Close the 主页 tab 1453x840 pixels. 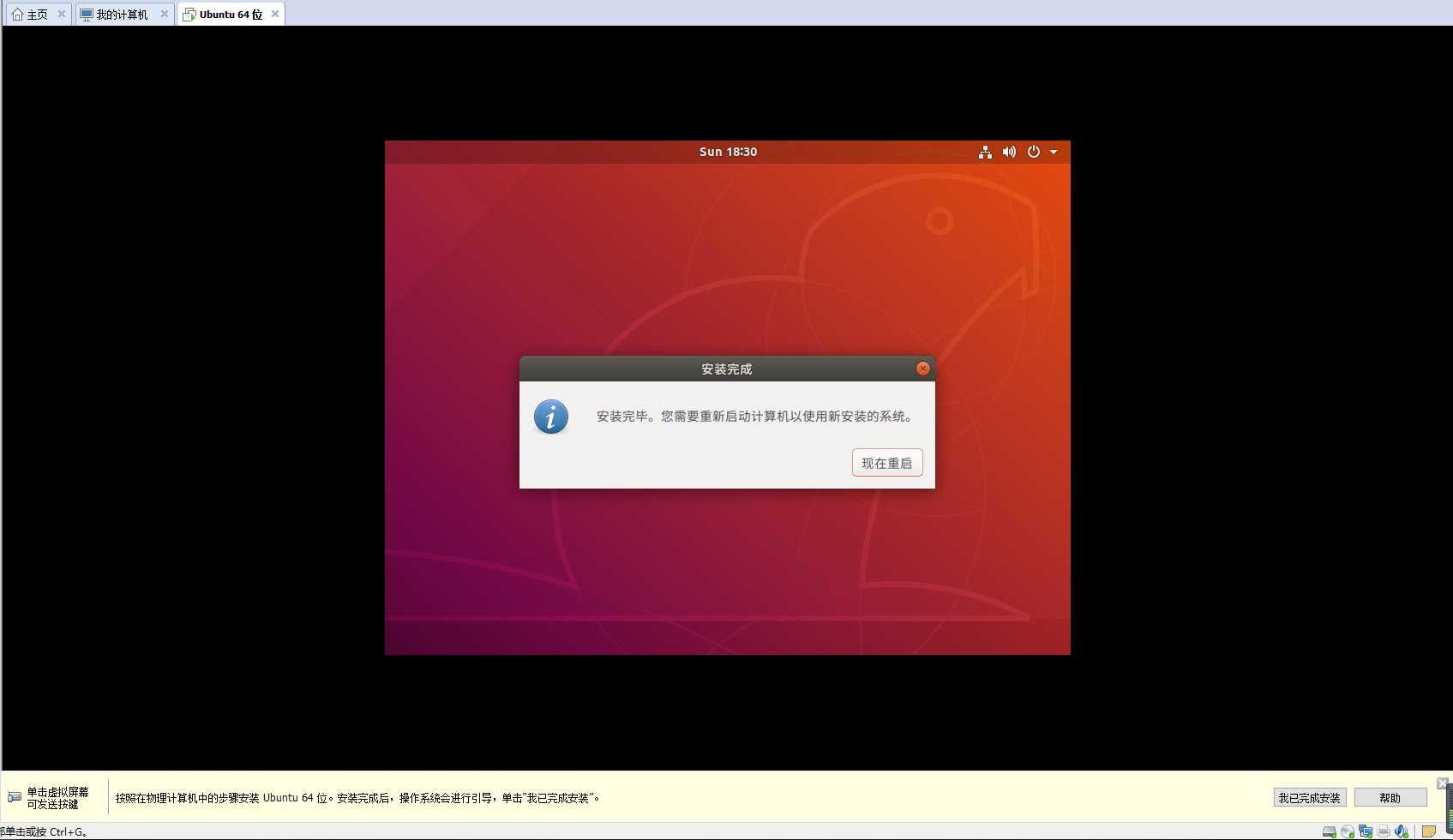pyautogui.click(x=62, y=14)
